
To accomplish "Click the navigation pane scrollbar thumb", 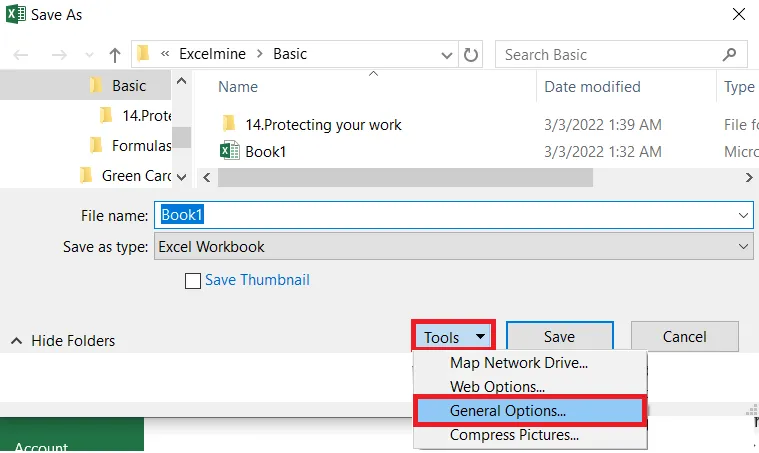I will 182,137.
